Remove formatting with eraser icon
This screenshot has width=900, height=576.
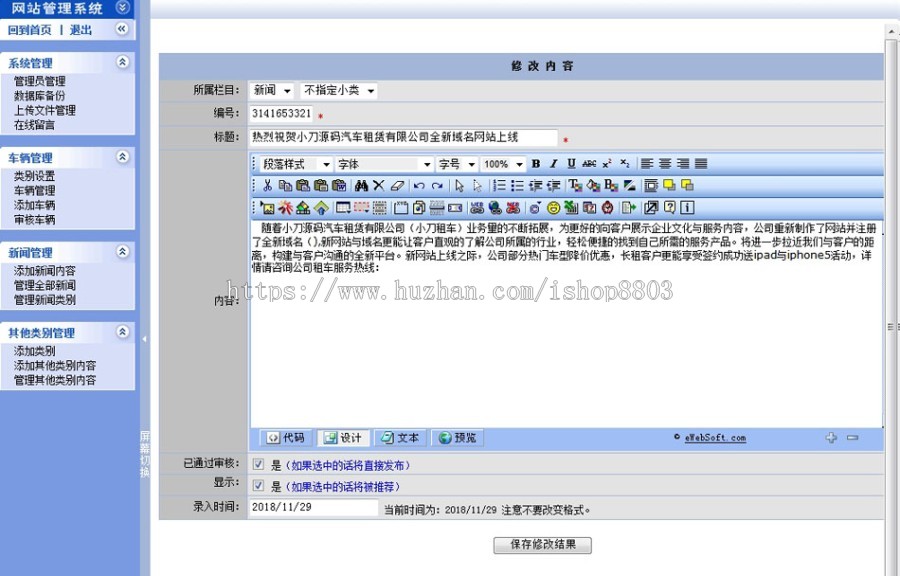pos(397,185)
